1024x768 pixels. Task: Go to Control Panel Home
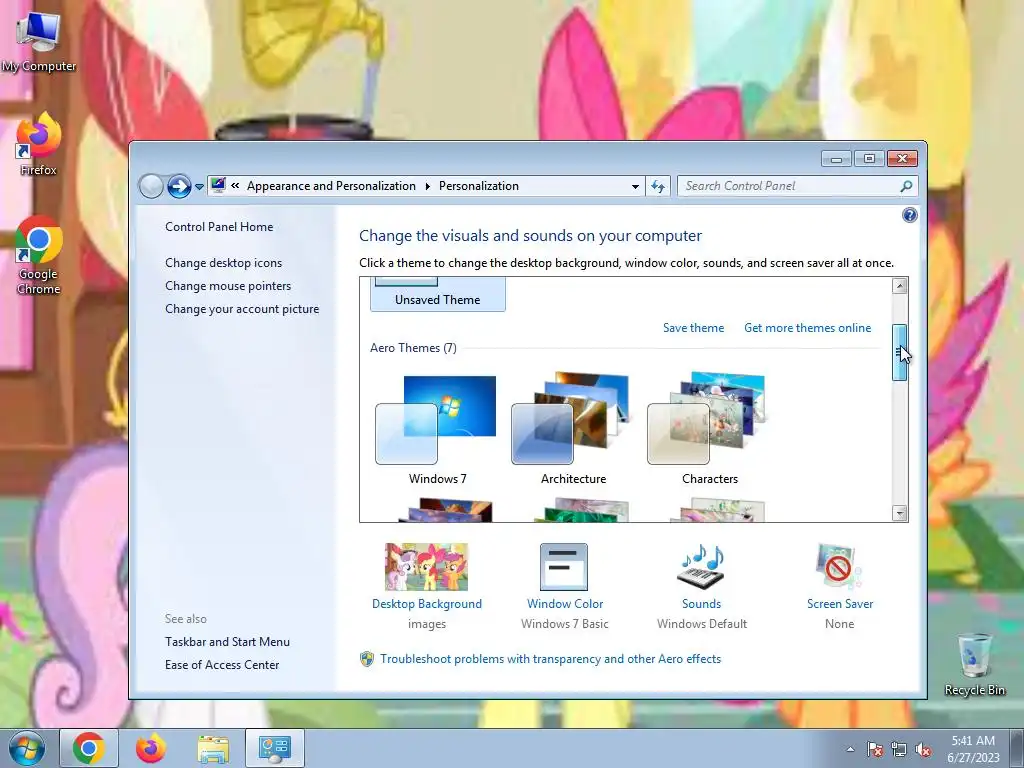pos(219,227)
